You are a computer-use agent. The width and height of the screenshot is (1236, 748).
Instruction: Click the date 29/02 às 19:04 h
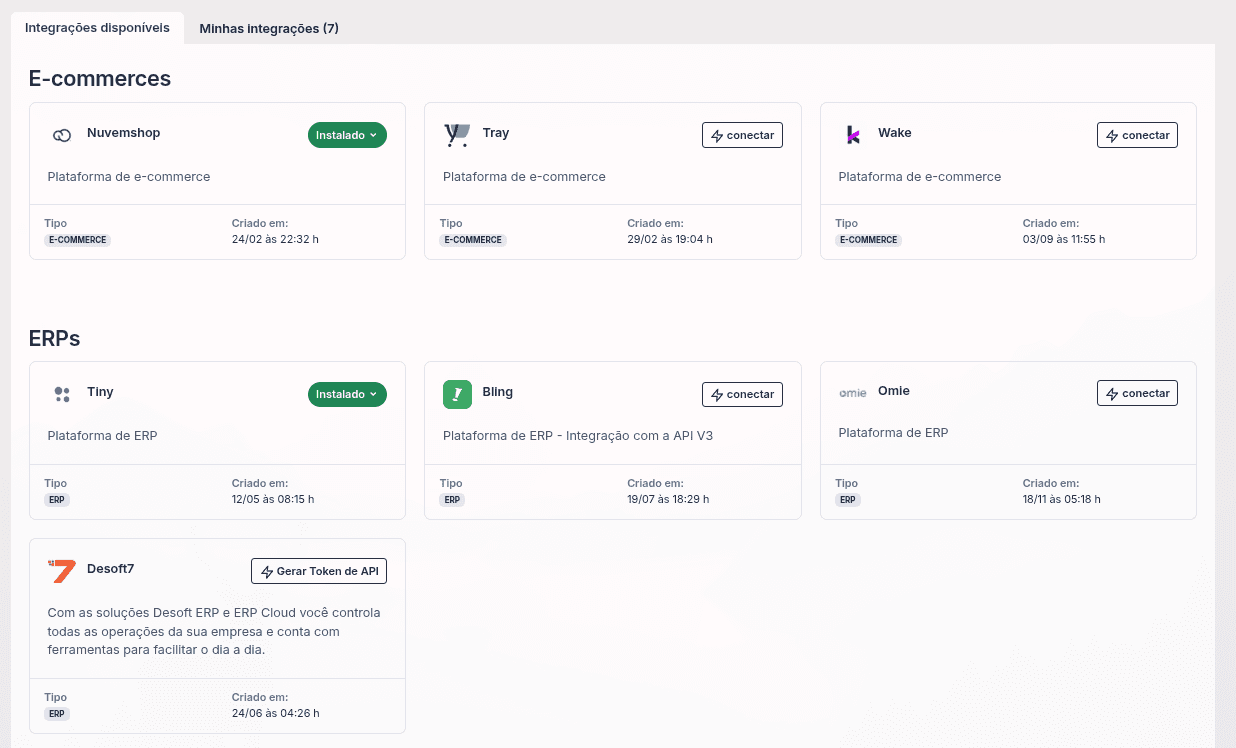670,240
